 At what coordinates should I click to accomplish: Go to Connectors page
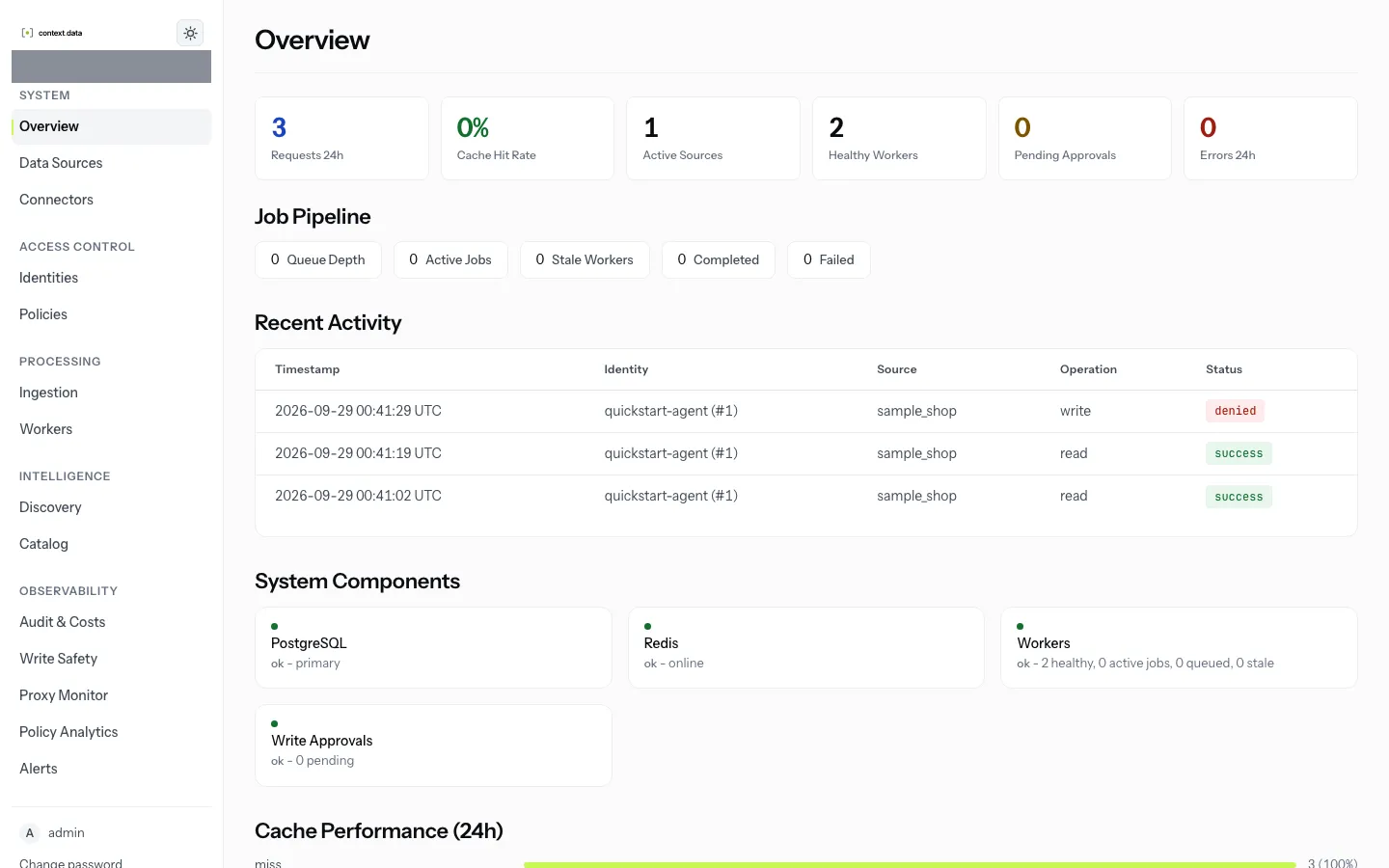click(x=112, y=200)
